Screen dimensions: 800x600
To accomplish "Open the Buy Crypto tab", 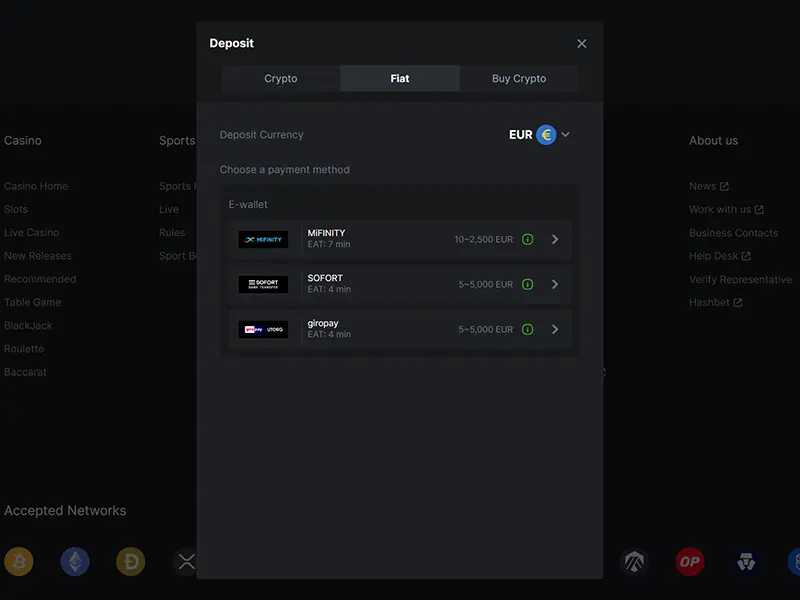I will click(x=519, y=79).
